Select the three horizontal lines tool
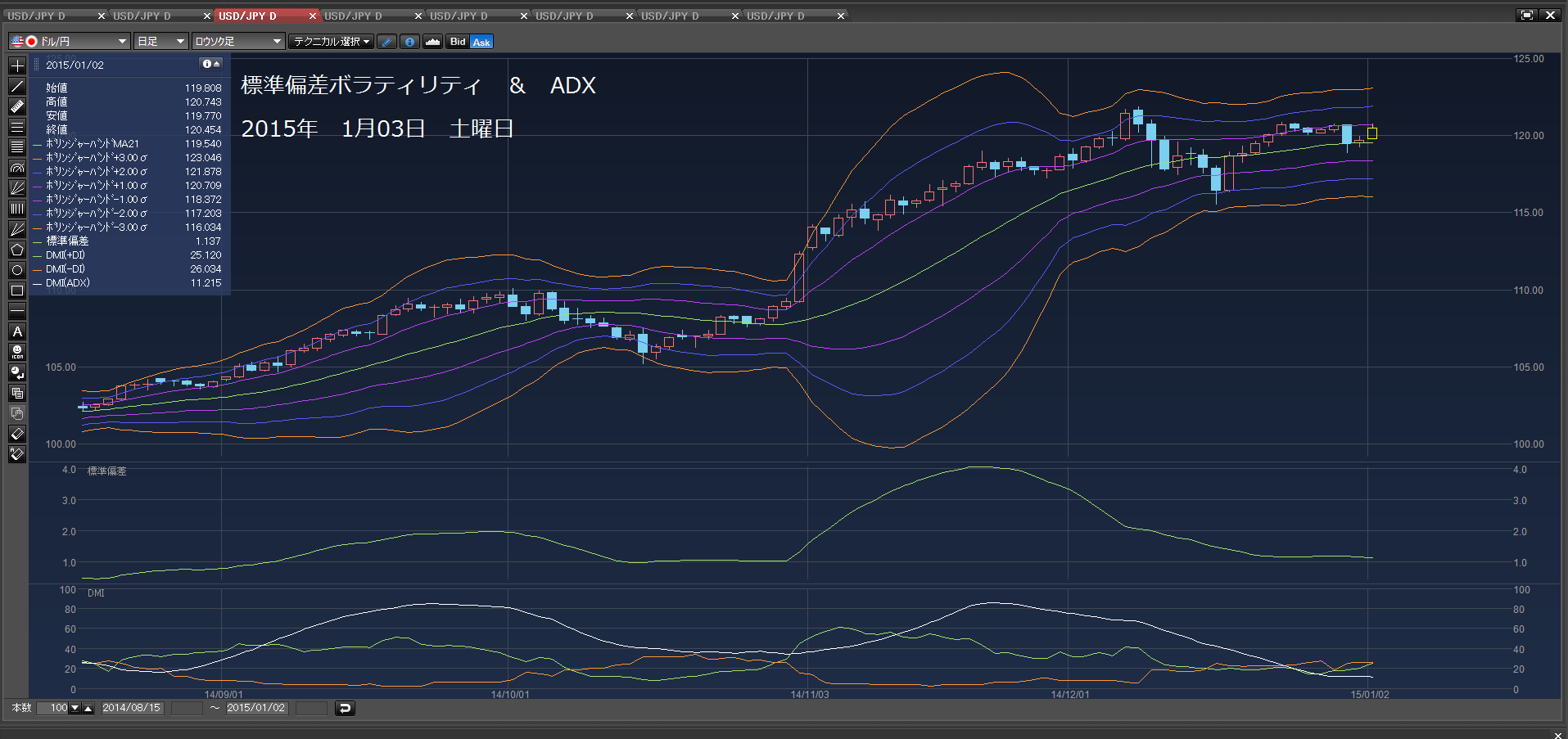 [x=17, y=127]
